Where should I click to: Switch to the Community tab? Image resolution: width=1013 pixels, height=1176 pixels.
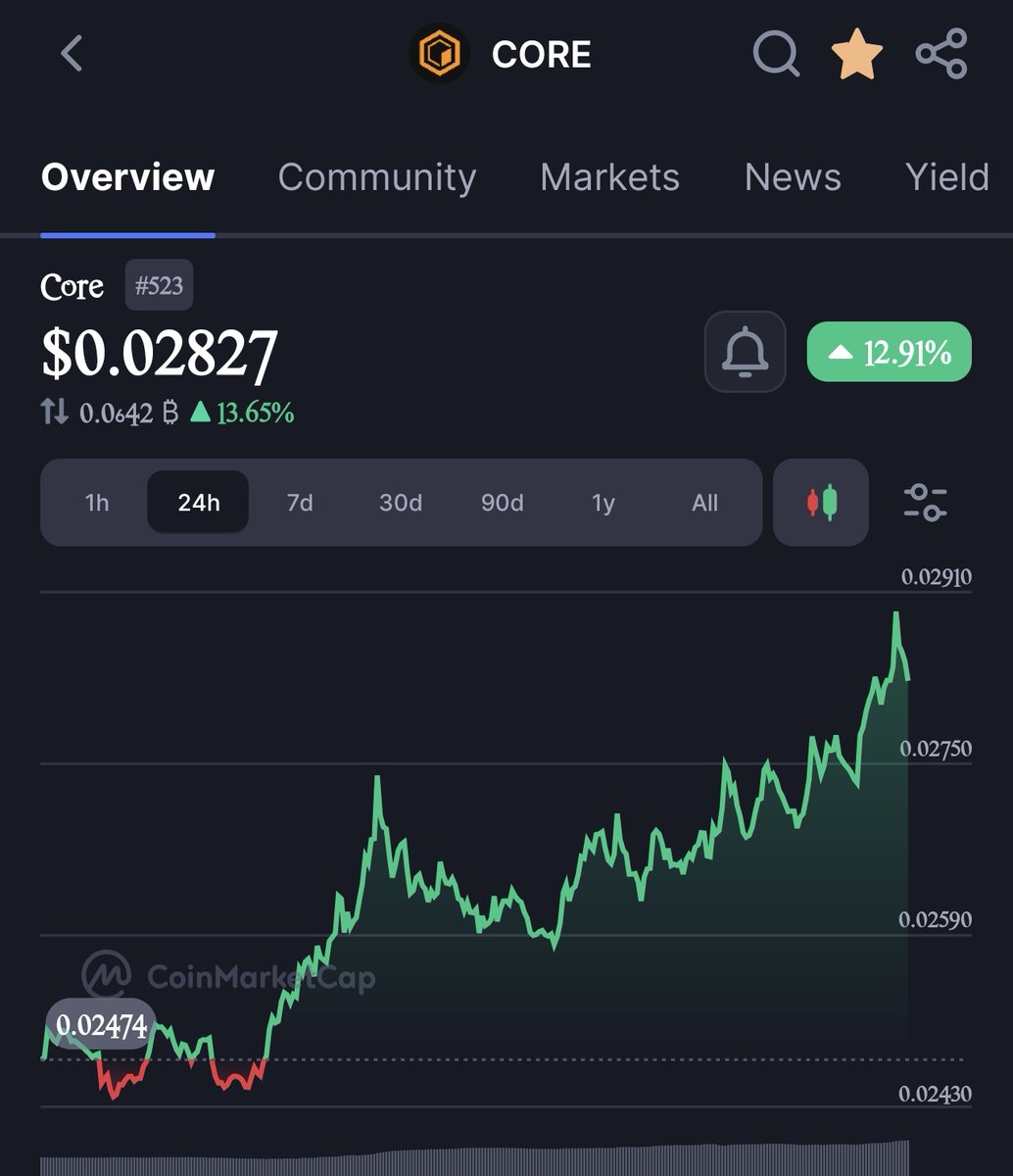[377, 177]
